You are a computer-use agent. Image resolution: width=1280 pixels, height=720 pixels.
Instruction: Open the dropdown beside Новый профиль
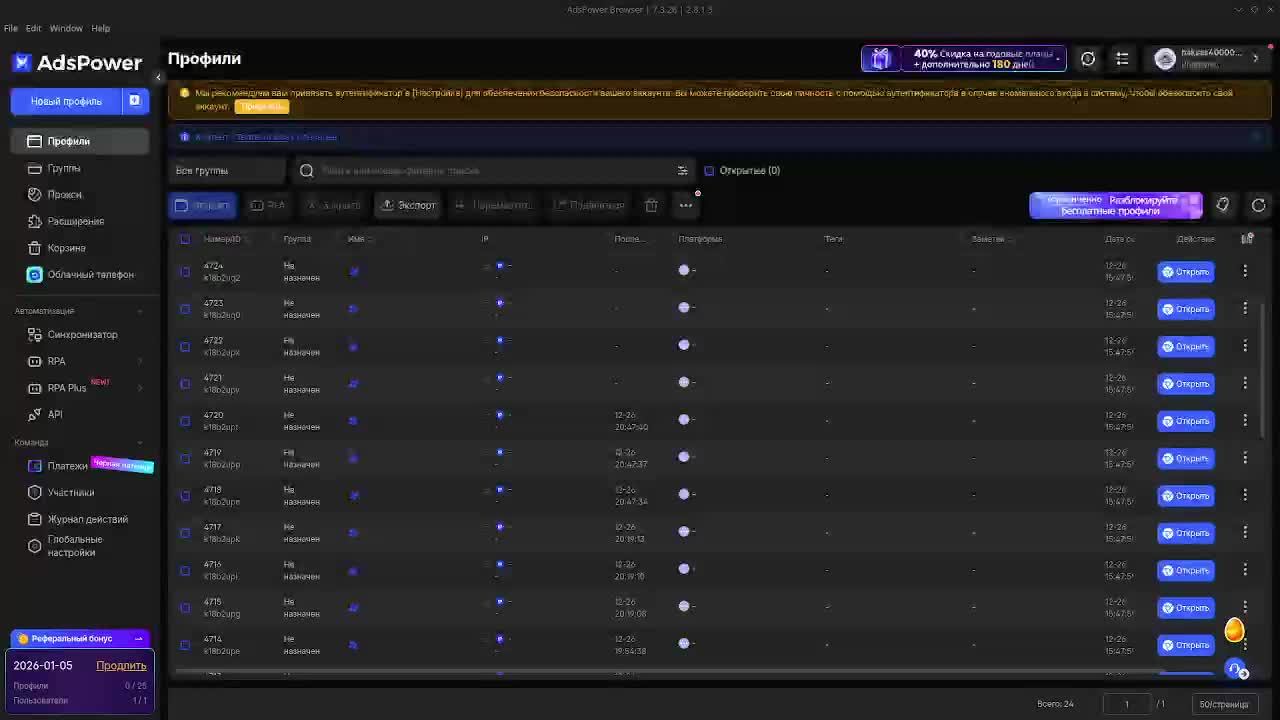click(x=135, y=101)
